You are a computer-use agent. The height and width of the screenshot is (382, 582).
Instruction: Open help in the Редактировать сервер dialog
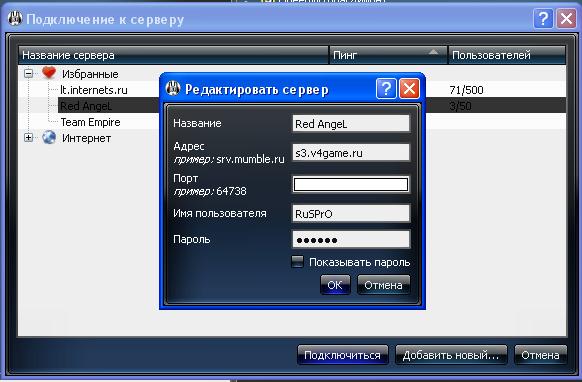tap(386, 88)
